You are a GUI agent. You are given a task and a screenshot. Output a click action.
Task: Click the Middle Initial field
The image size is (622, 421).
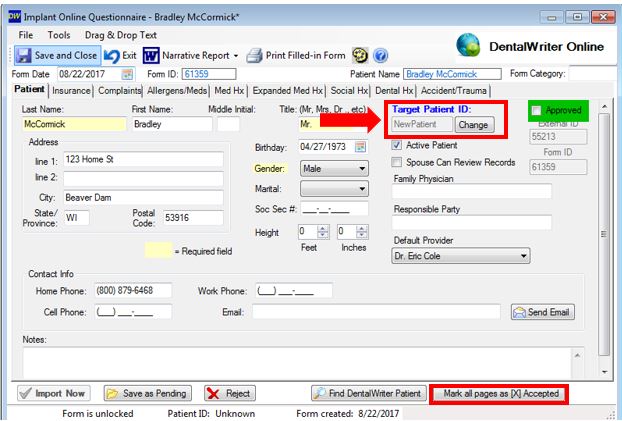point(228,124)
